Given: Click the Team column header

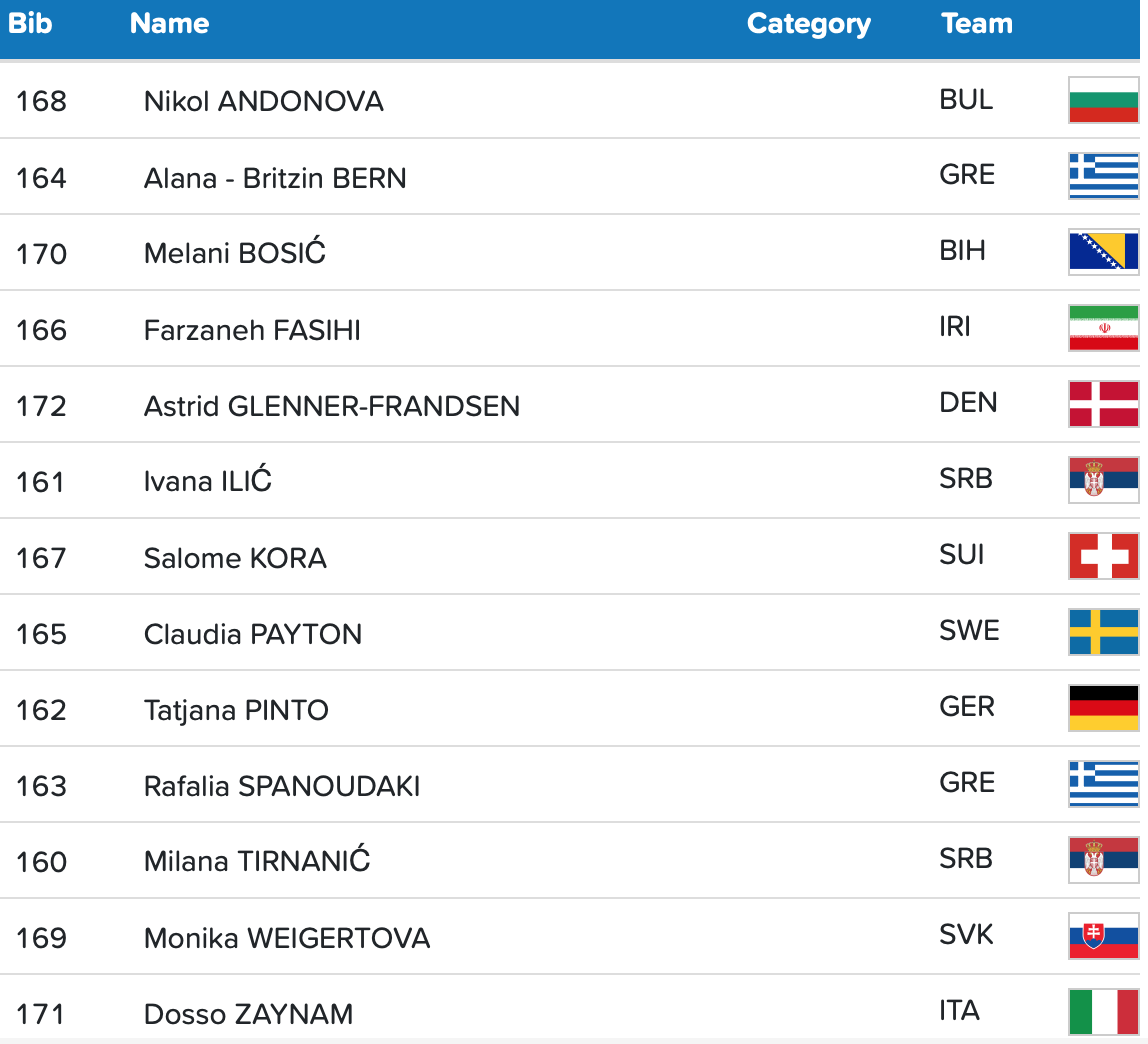Looking at the screenshot, I should click(x=976, y=23).
